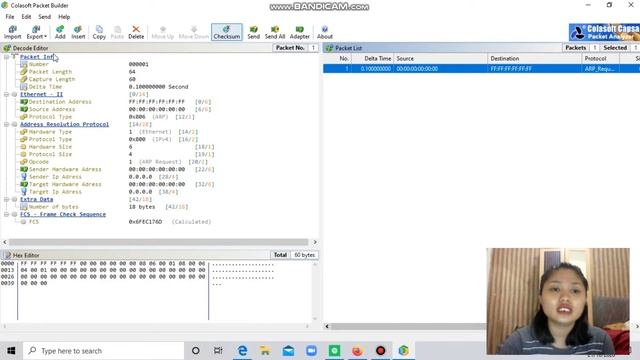Viewport: 640px width, 360px height.
Task: Select the Extra Data header link
Action: click(x=36, y=199)
